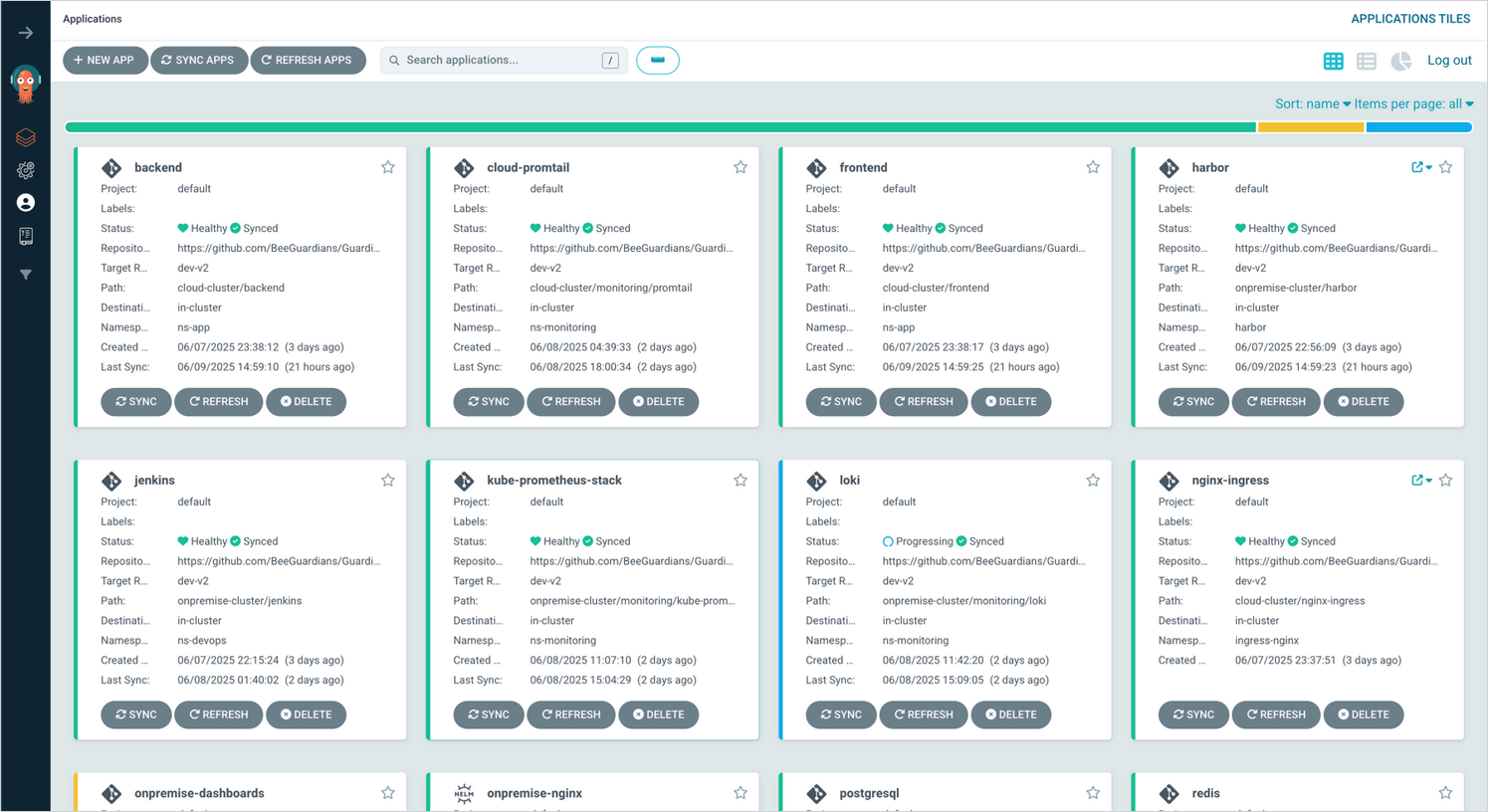Click the teal toggle pill beside search

[658, 61]
